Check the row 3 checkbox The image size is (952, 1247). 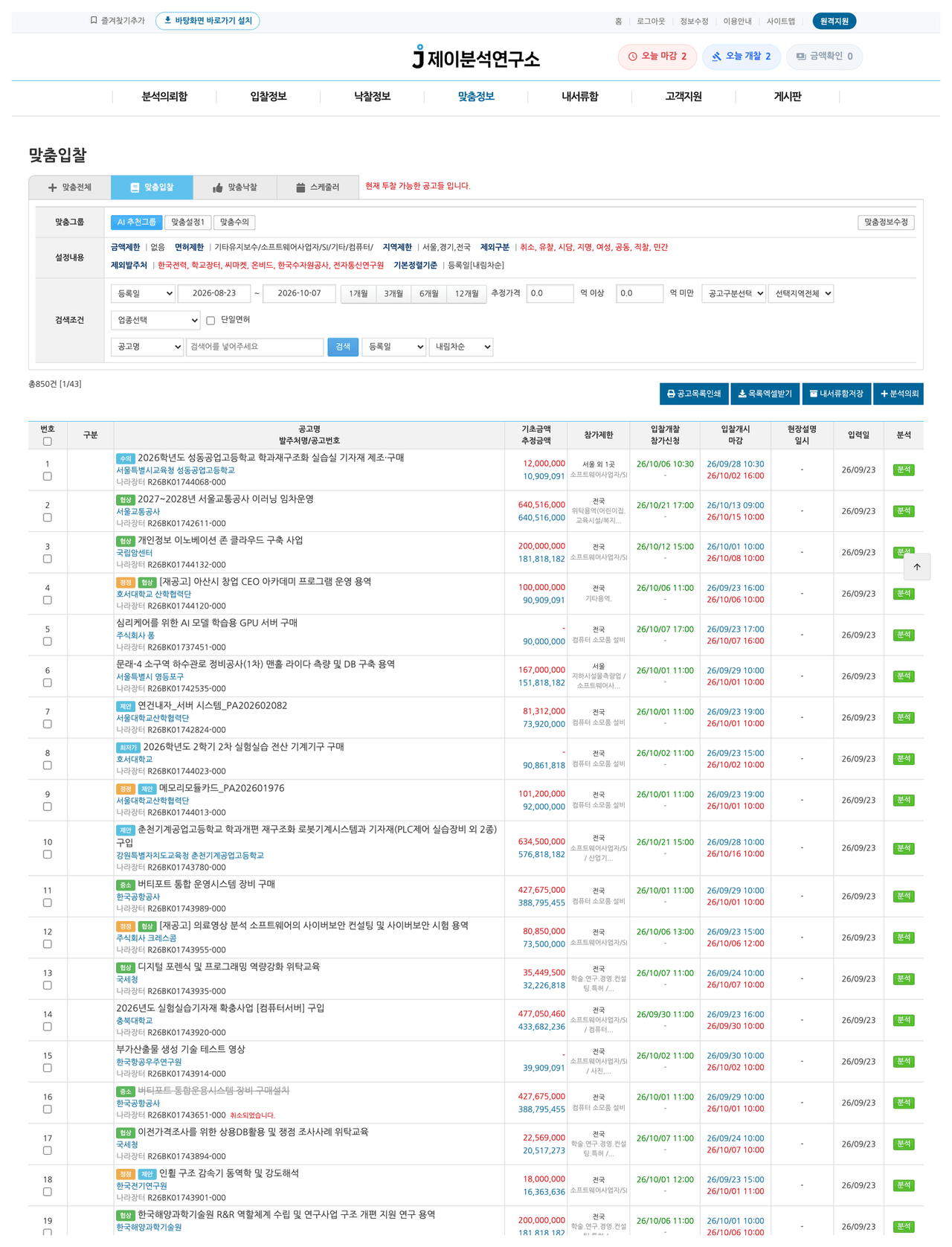pyautogui.click(x=48, y=559)
